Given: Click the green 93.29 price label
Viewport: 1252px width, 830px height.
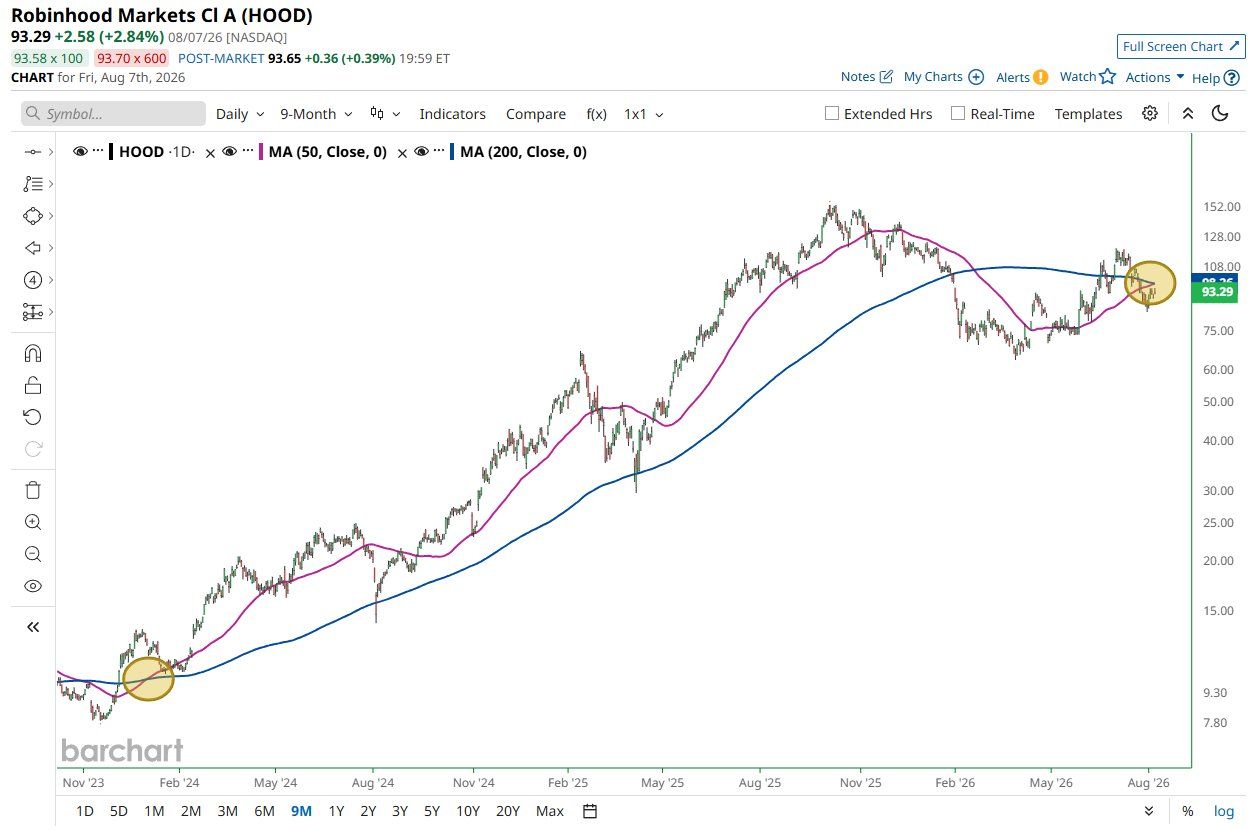Looking at the screenshot, I should pos(1216,292).
